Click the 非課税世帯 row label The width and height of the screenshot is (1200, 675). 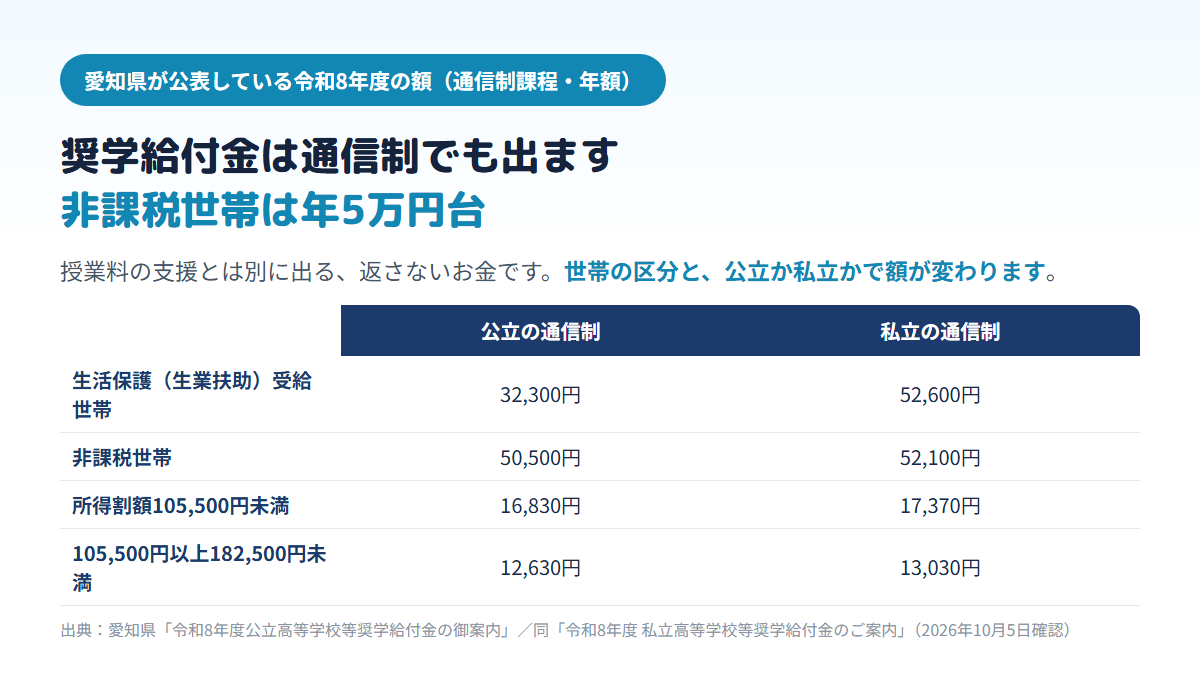(122, 457)
